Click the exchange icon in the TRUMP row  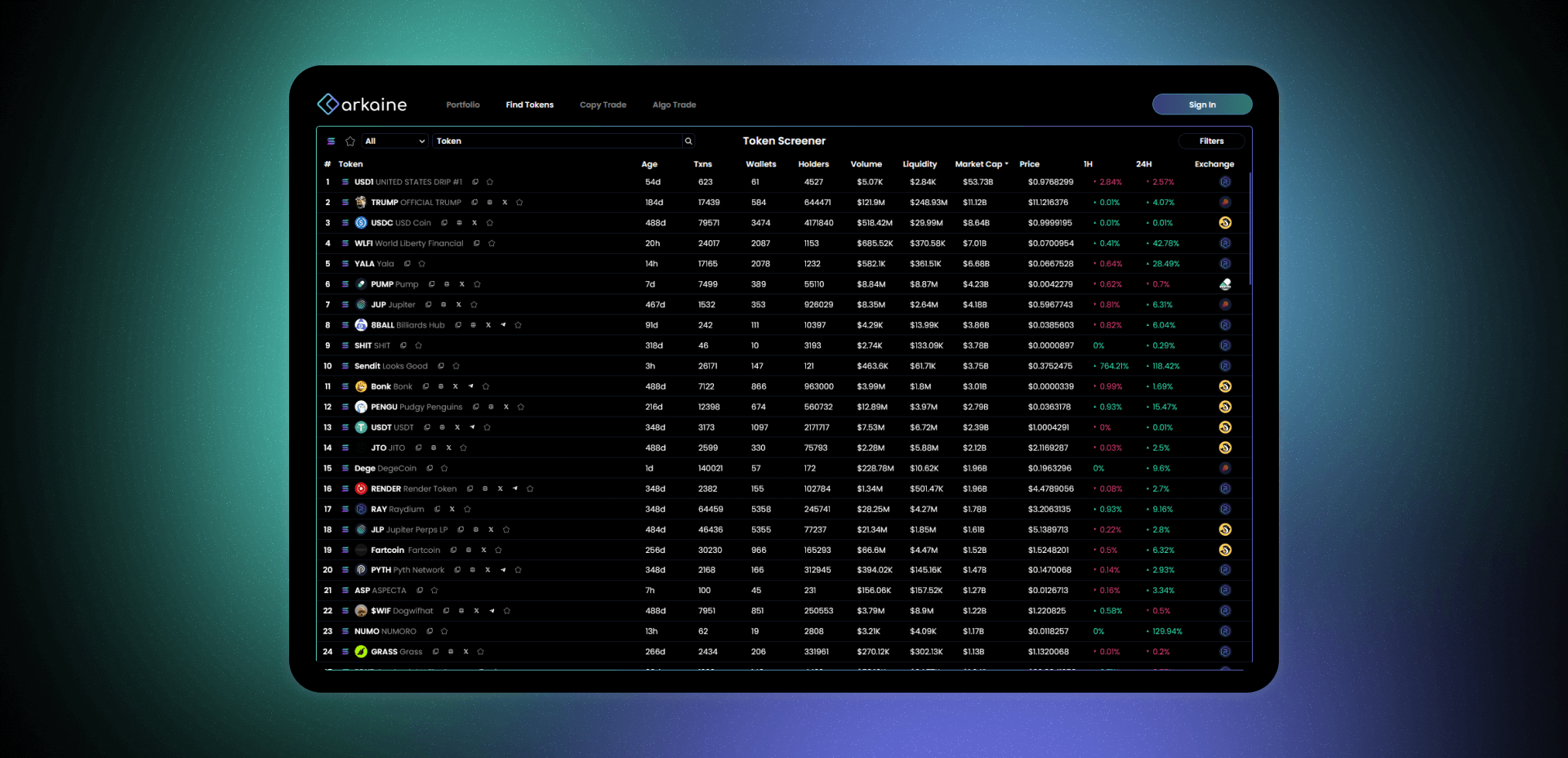tap(1225, 203)
